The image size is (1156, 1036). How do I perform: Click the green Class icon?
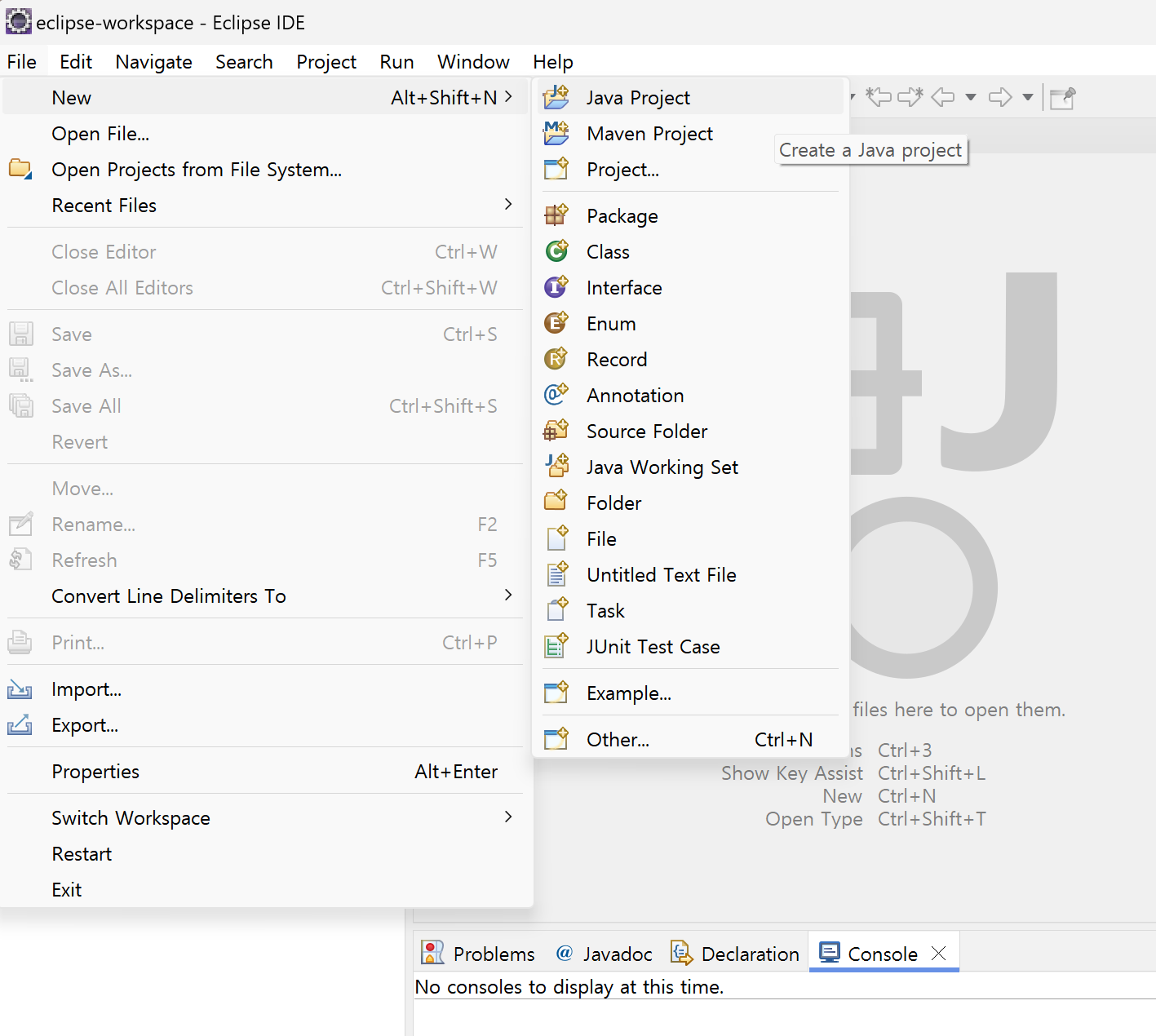556,251
